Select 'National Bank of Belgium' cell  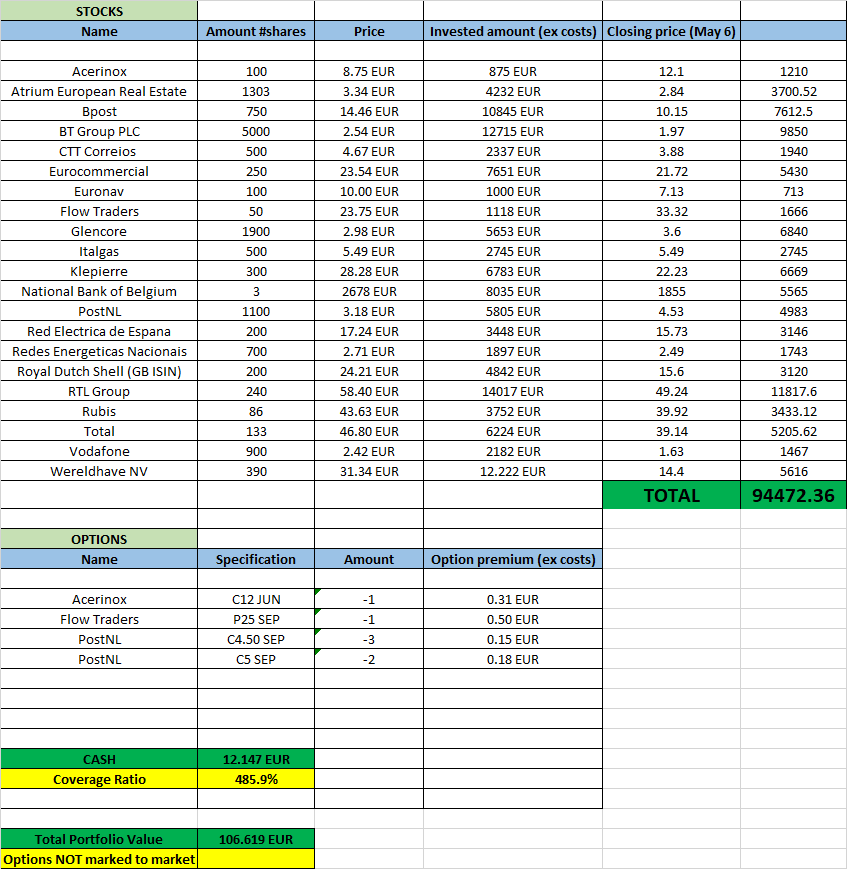[99, 290]
